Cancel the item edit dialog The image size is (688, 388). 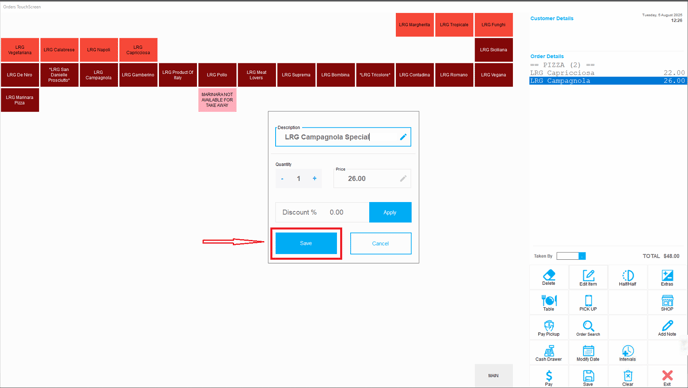click(380, 243)
